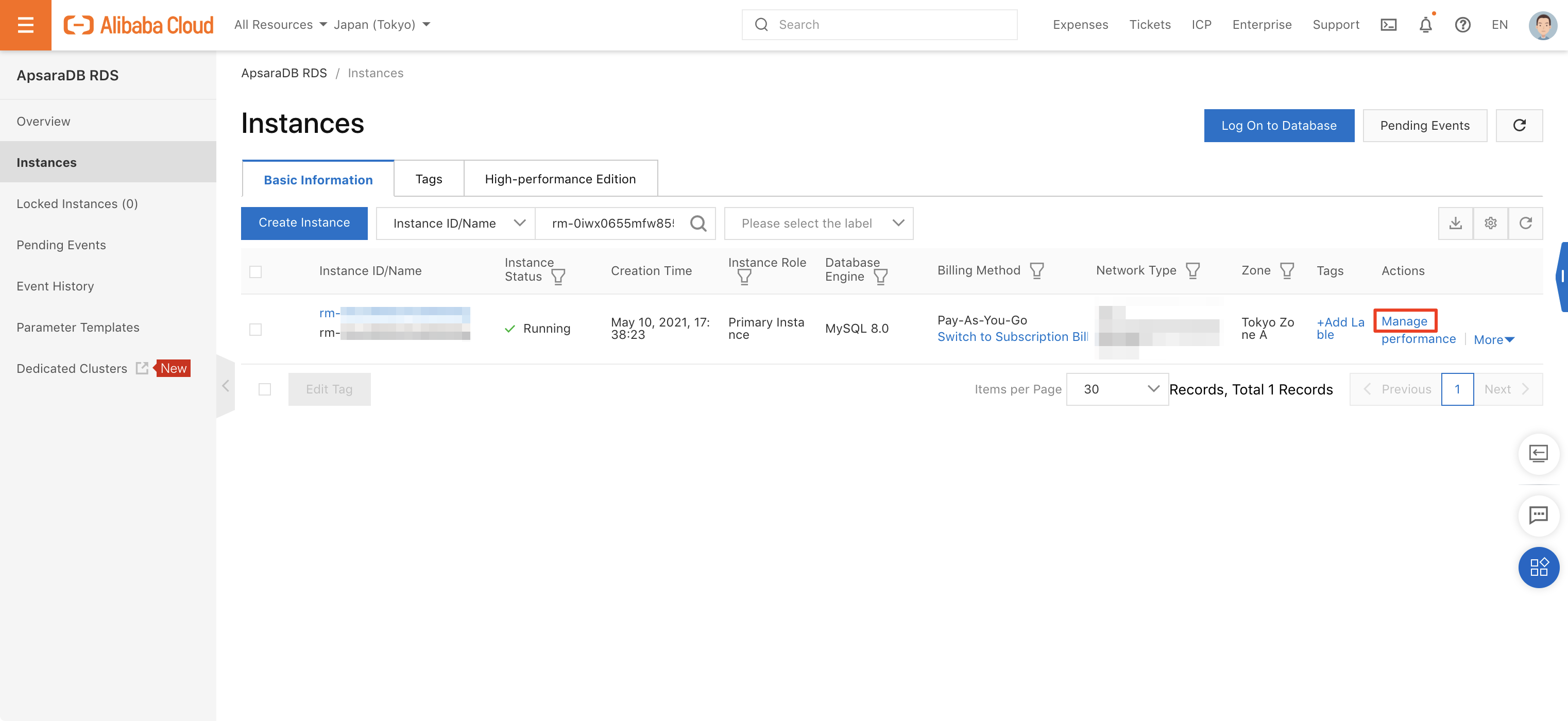
Task: Open the floating chat message icon
Action: pyautogui.click(x=1539, y=516)
